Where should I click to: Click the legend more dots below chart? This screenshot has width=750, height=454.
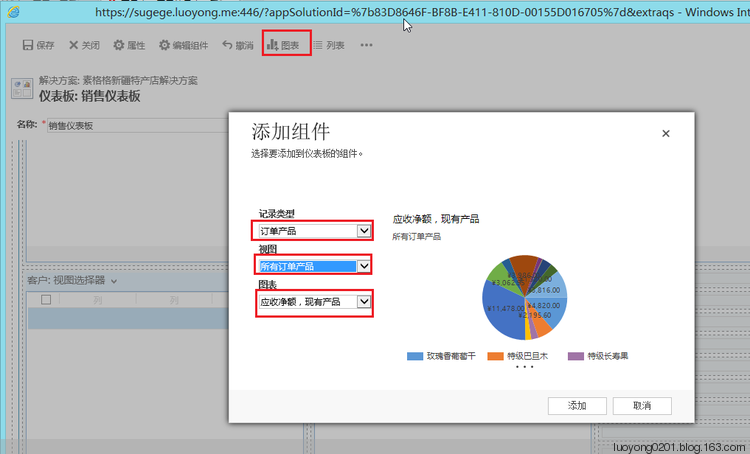click(x=524, y=367)
